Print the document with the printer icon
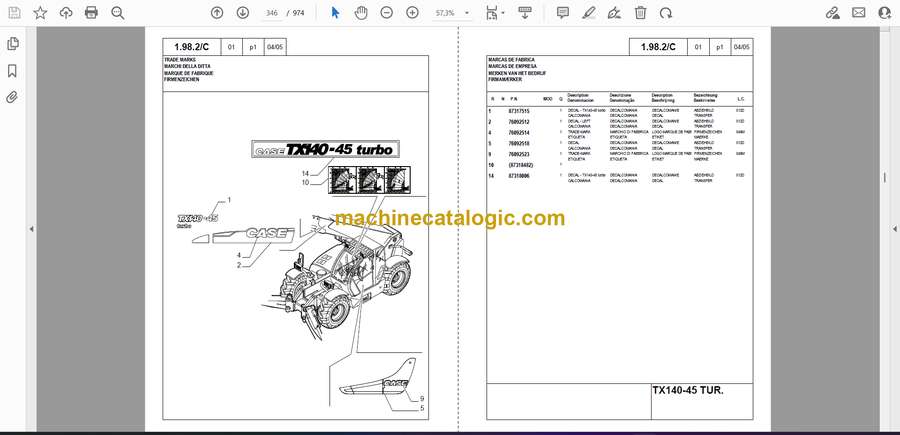Image resolution: width=900 pixels, height=435 pixels. [x=91, y=13]
